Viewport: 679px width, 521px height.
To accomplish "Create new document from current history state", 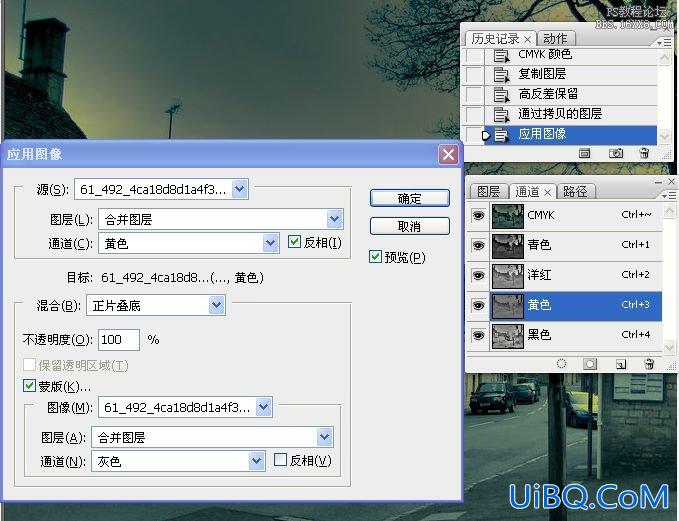I will [584, 153].
